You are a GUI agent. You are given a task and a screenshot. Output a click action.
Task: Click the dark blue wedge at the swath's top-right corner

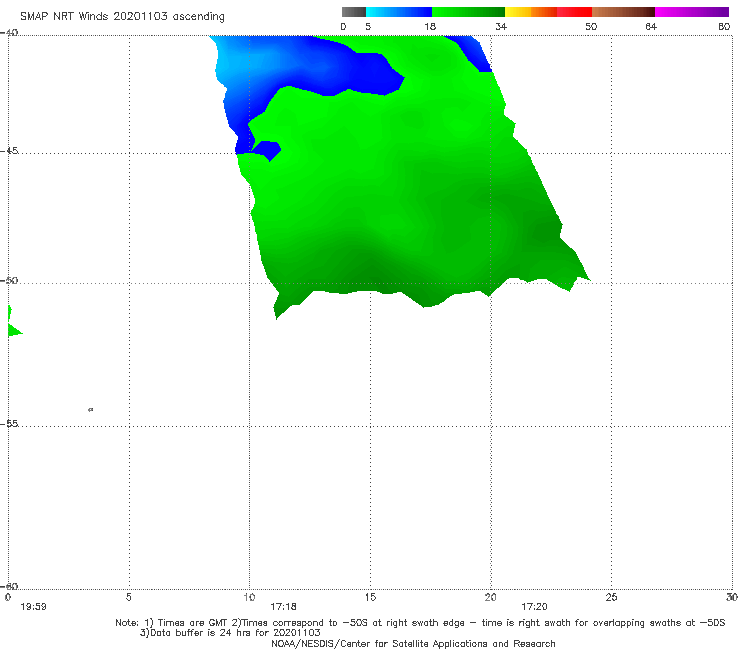pyautogui.click(x=474, y=53)
